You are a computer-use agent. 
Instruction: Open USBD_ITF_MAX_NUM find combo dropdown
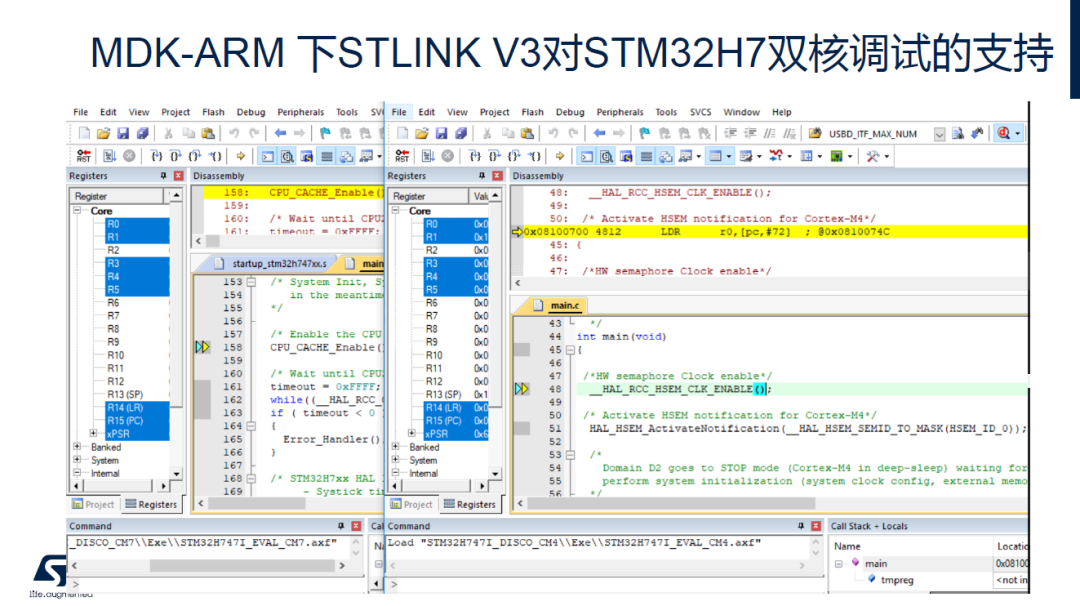pyautogui.click(x=939, y=134)
